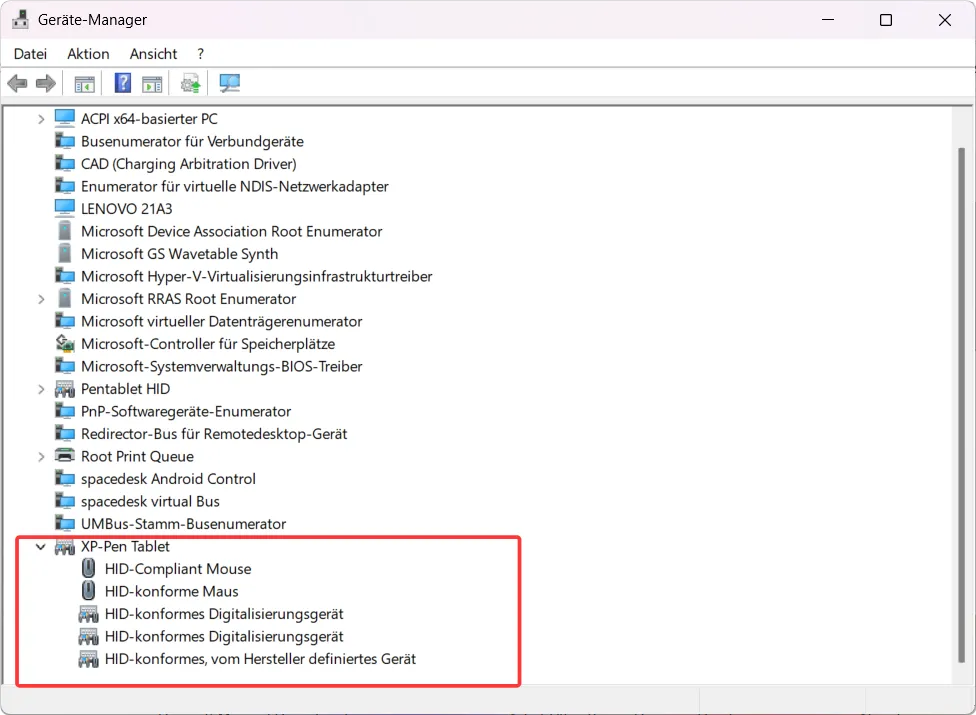Toggle the action pane toolbar icon

click(x=152, y=83)
